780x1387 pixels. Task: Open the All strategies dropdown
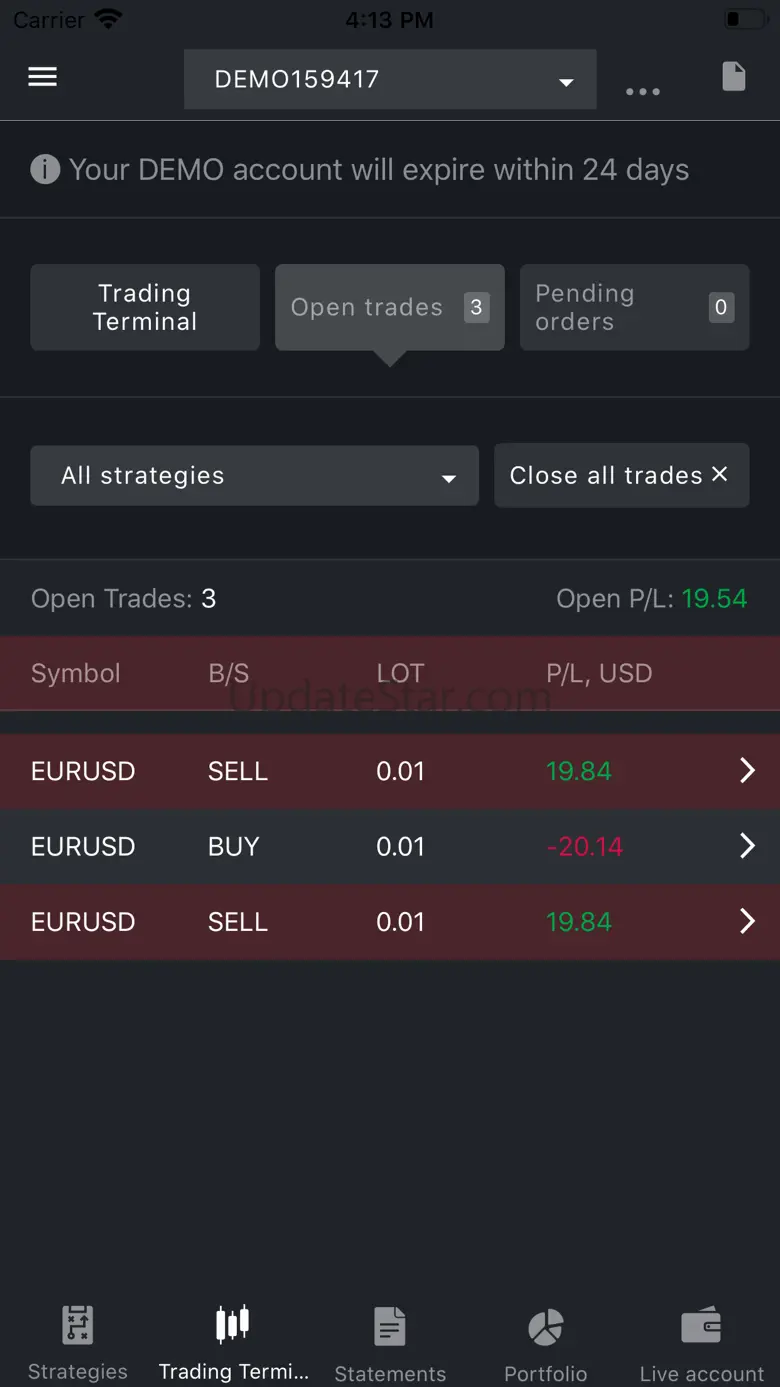pos(254,475)
